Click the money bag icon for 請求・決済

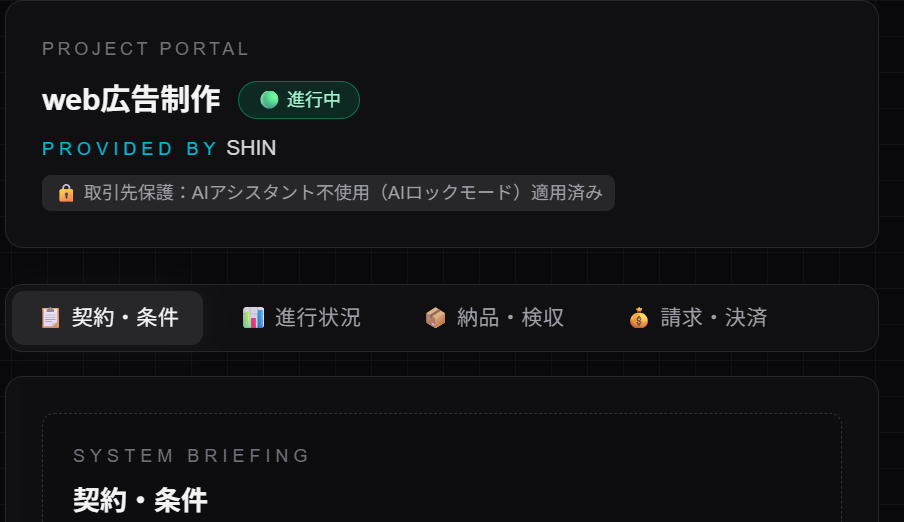pos(639,318)
